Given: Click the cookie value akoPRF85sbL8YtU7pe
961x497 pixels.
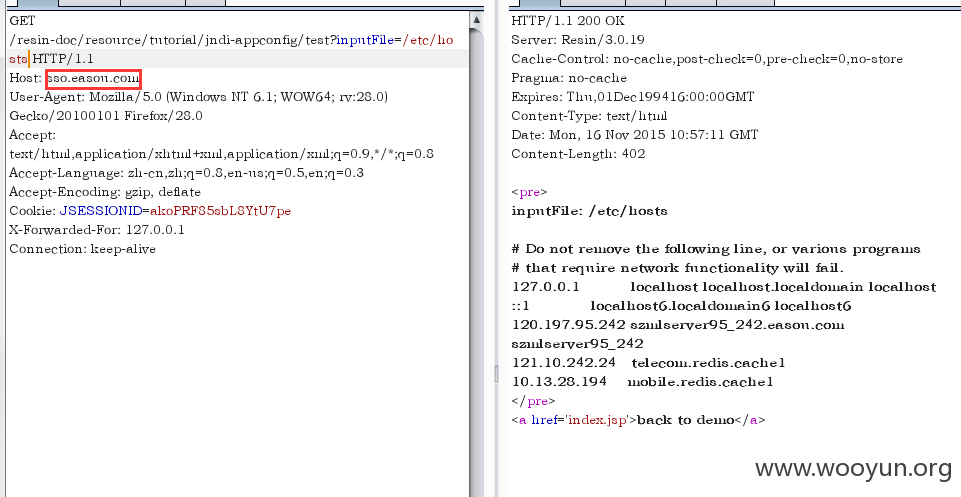Looking at the screenshot, I should coord(220,211).
